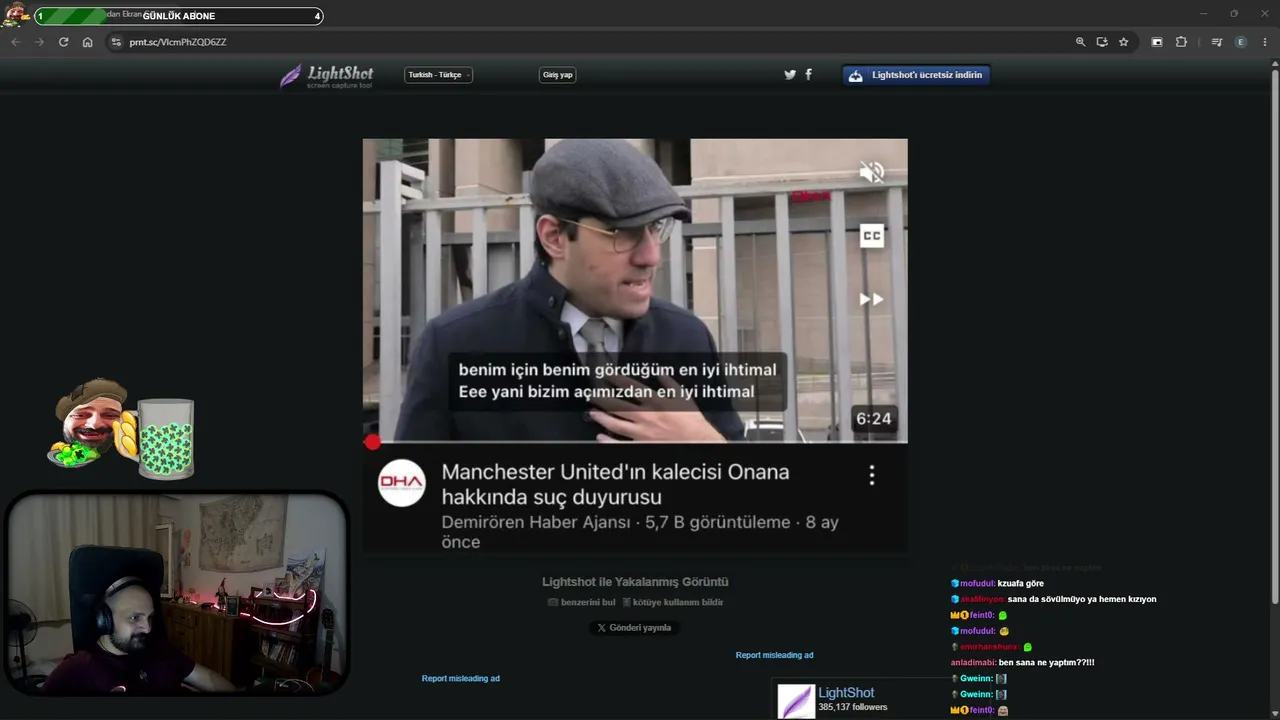This screenshot has height=720, width=1280.
Task: Click the CC captions icon in the screenshot
Action: coord(872,236)
